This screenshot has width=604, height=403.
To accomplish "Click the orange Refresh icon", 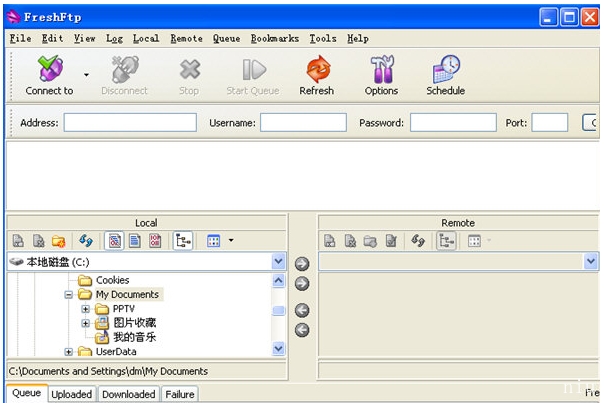I will 318,69.
